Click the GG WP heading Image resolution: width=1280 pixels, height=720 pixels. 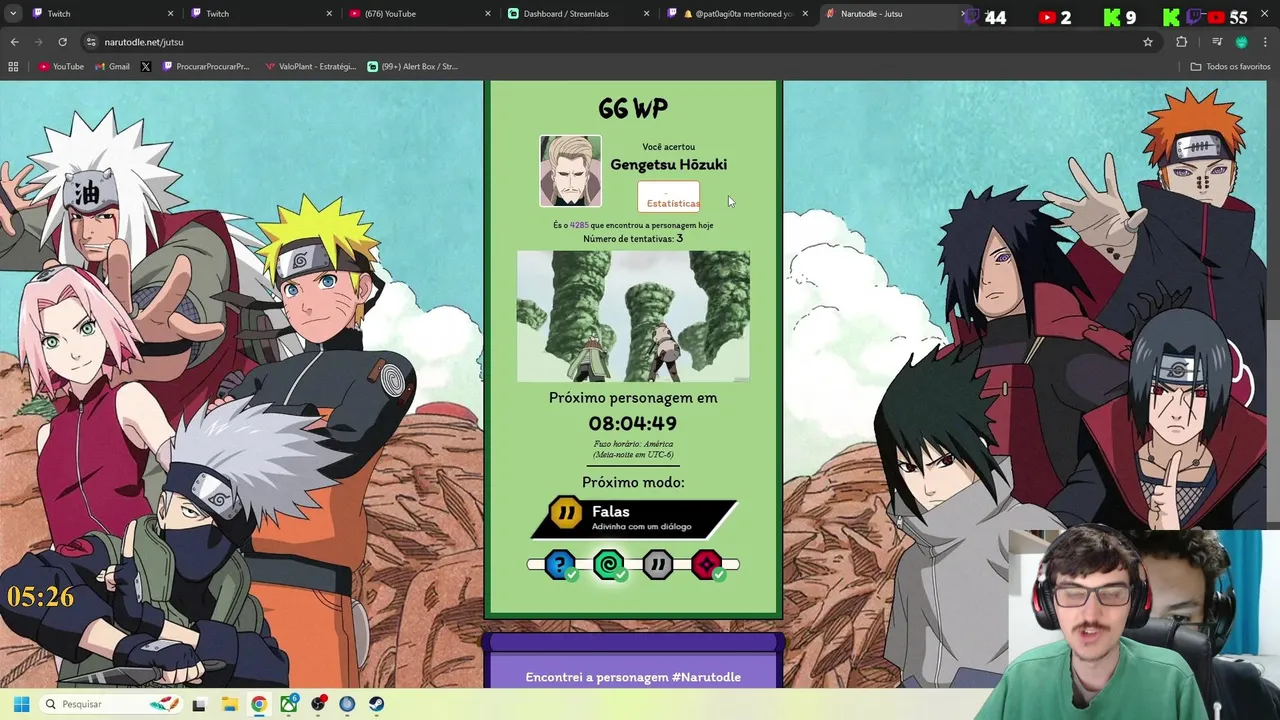(x=633, y=108)
